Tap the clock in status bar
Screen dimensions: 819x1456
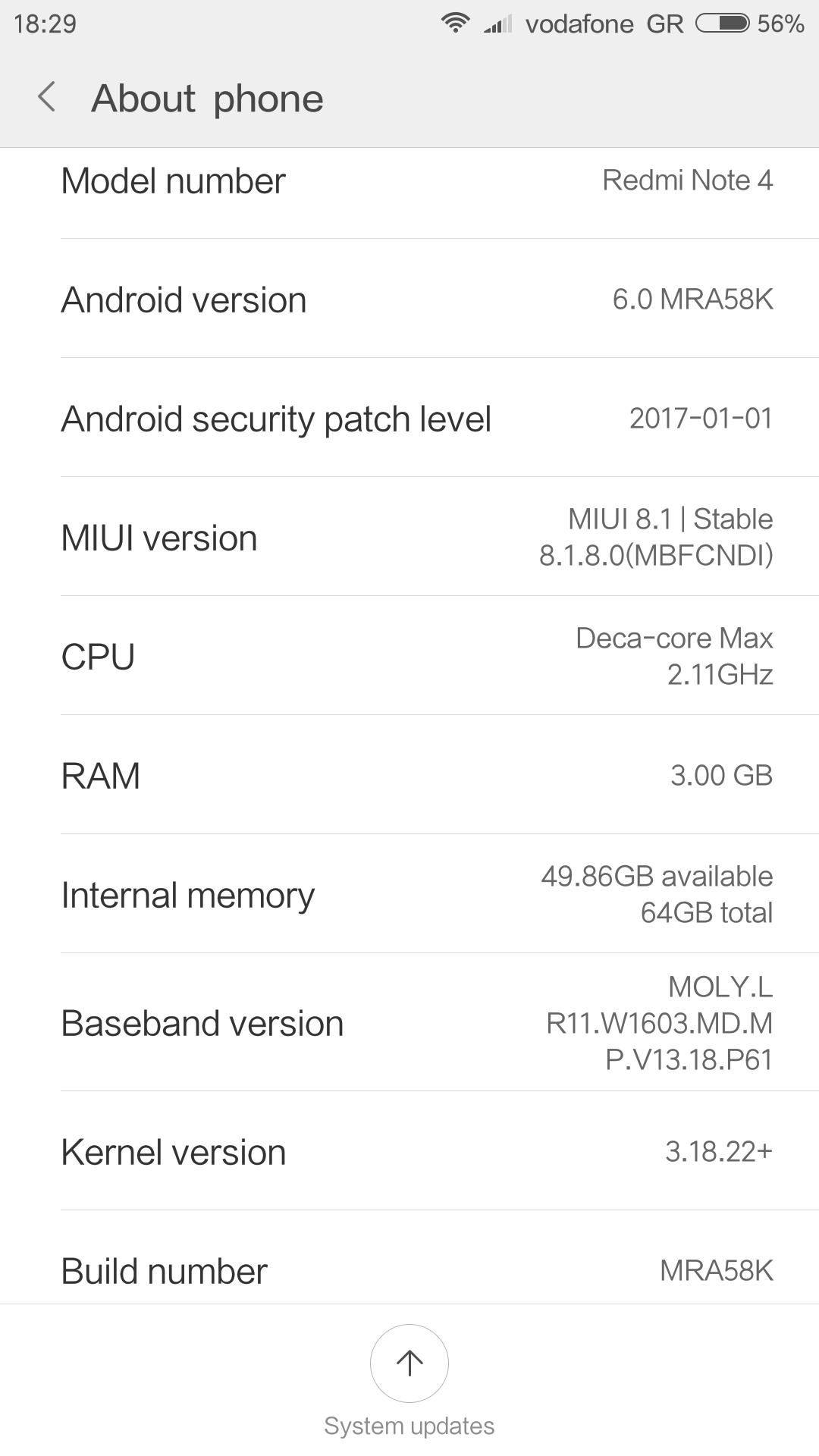click(x=45, y=24)
